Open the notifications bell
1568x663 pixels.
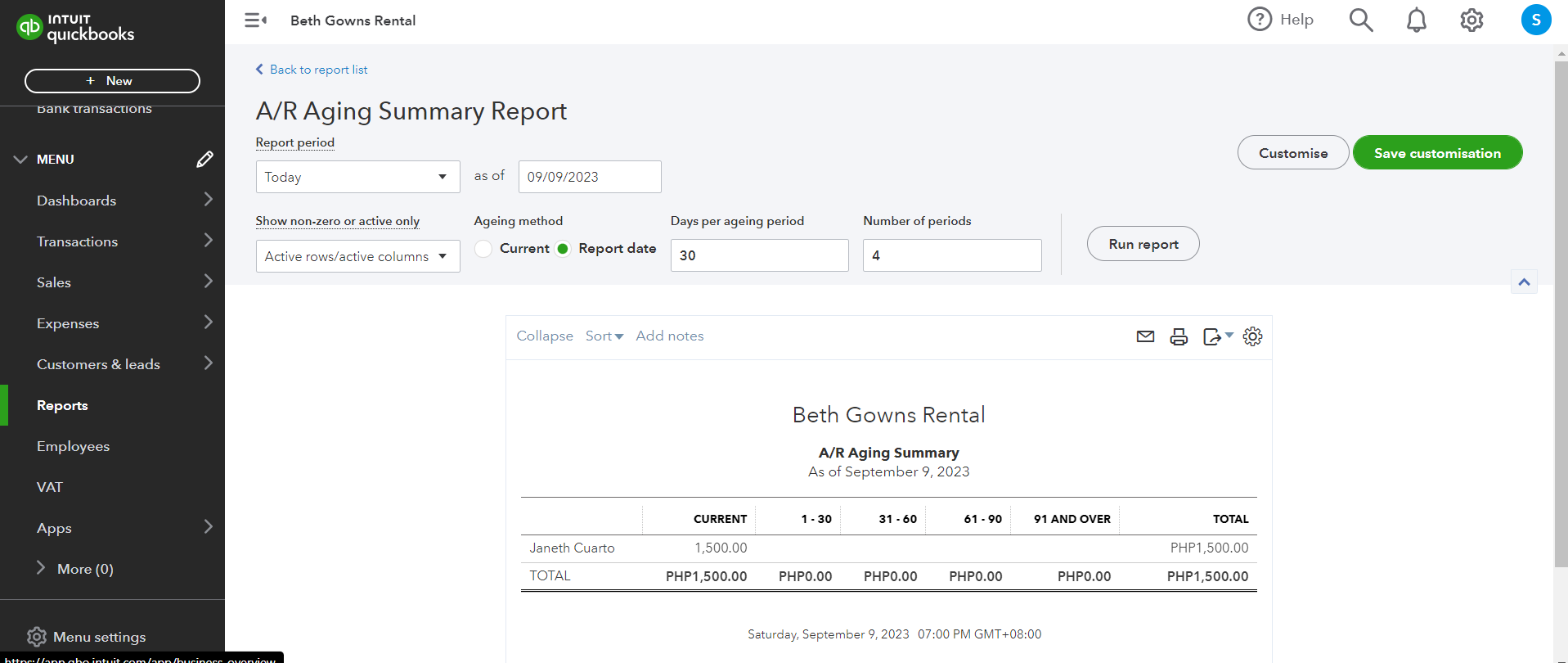click(x=1417, y=20)
